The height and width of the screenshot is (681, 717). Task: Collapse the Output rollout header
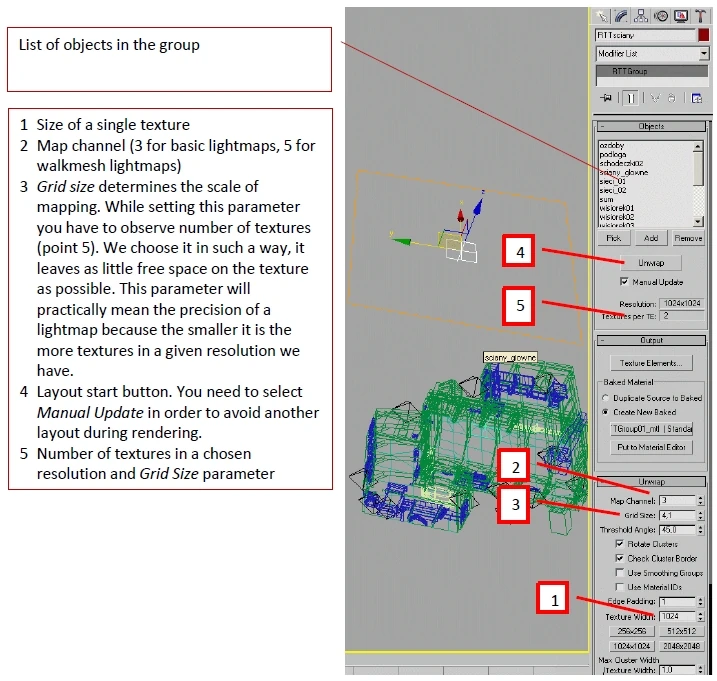click(x=651, y=340)
